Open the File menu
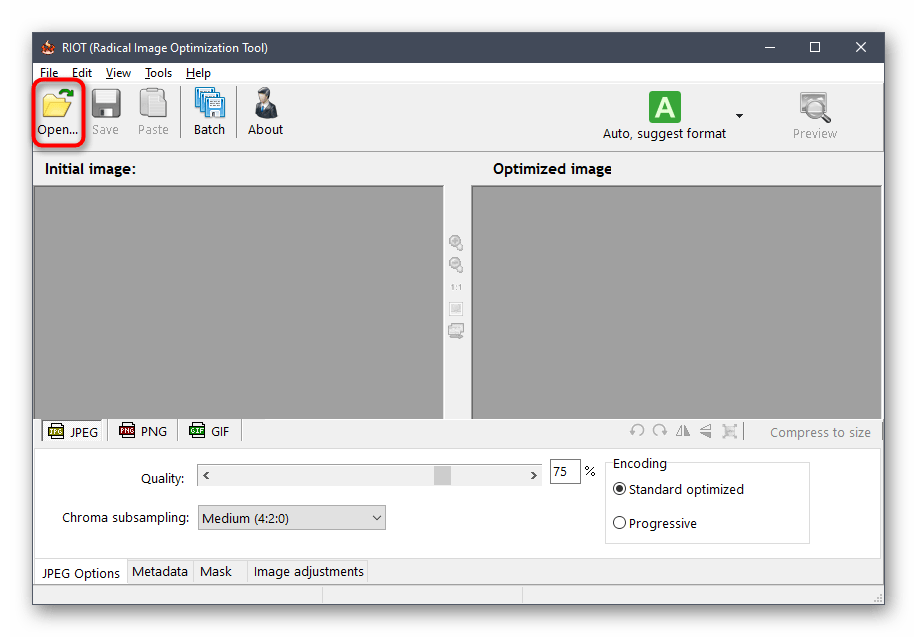 coord(49,73)
